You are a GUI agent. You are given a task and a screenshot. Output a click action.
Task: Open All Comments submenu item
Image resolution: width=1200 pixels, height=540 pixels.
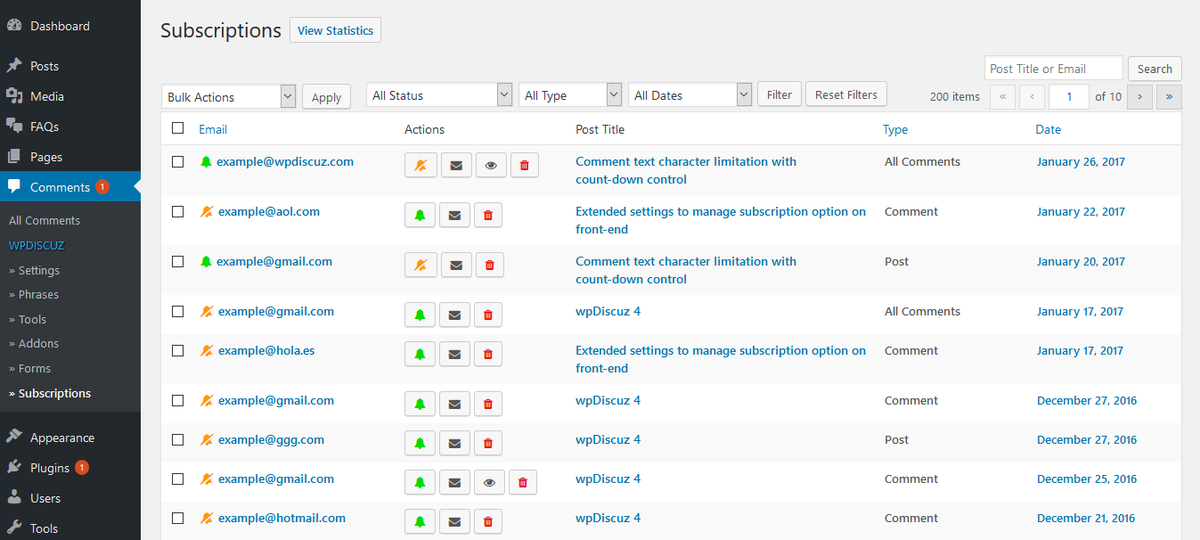click(44, 220)
